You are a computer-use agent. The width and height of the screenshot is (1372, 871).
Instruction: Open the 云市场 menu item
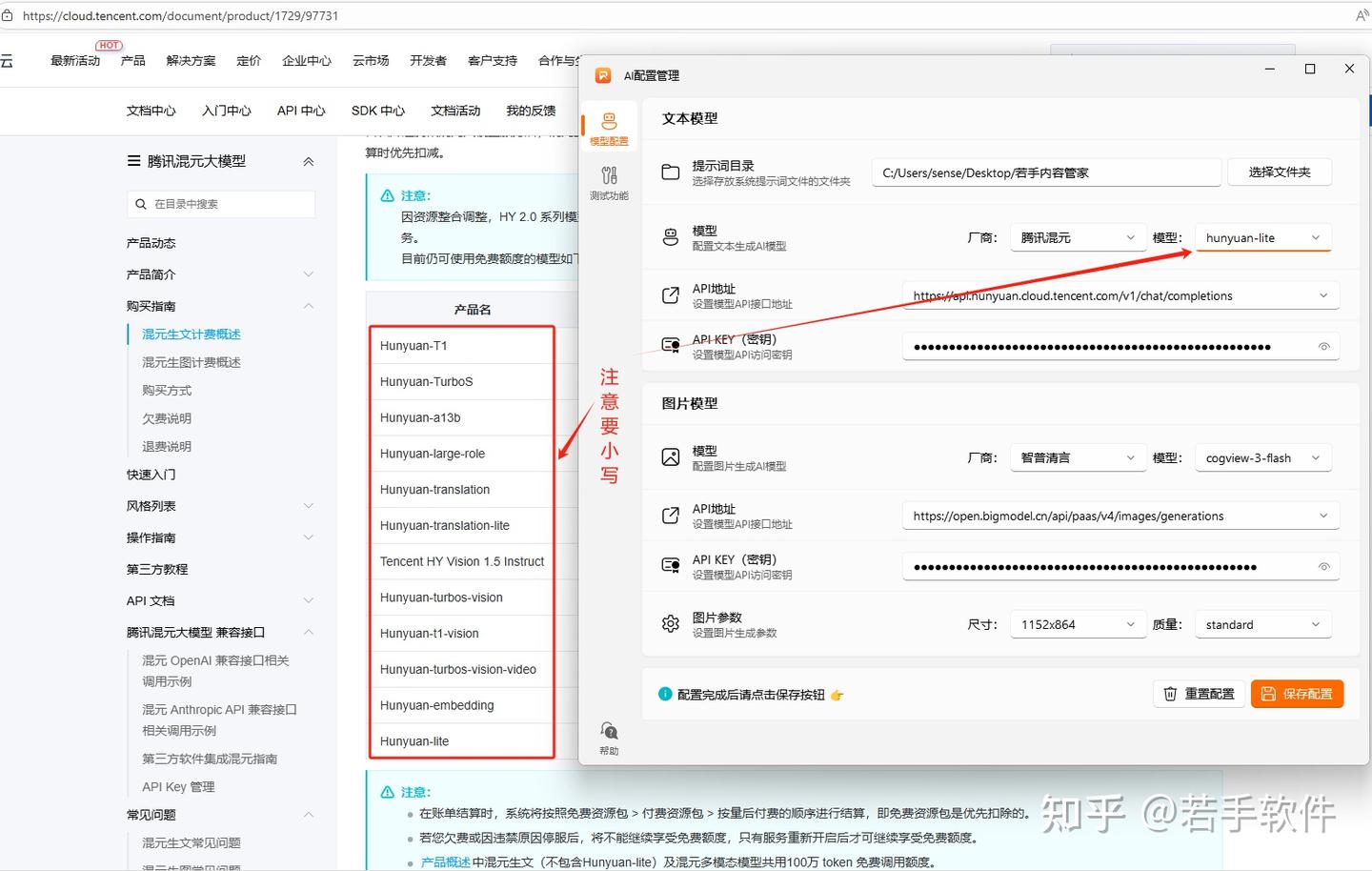pyautogui.click(x=371, y=60)
